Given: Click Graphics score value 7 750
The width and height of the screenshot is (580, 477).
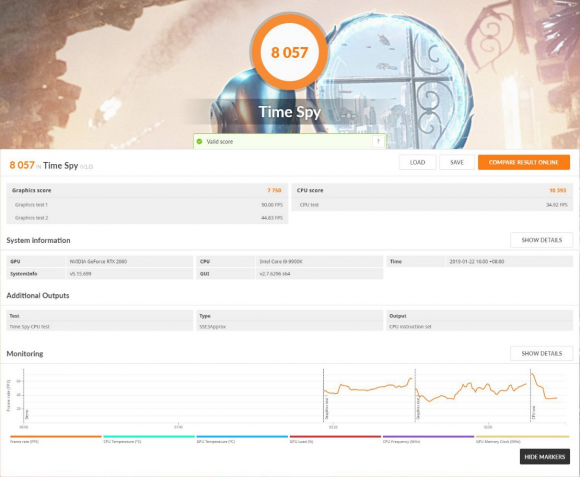Looking at the screenshot, I should [274, 190].
